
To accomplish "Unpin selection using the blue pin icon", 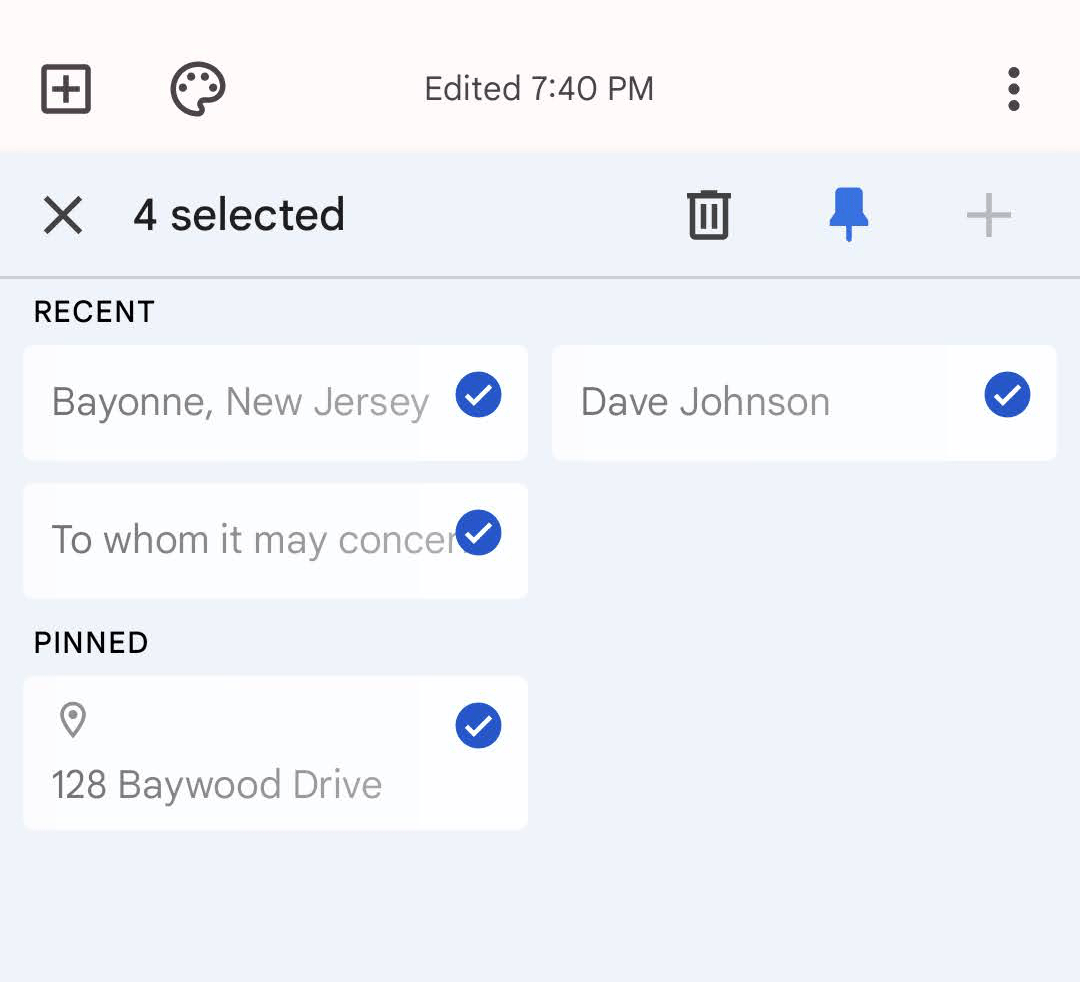I will pos(848,214).
